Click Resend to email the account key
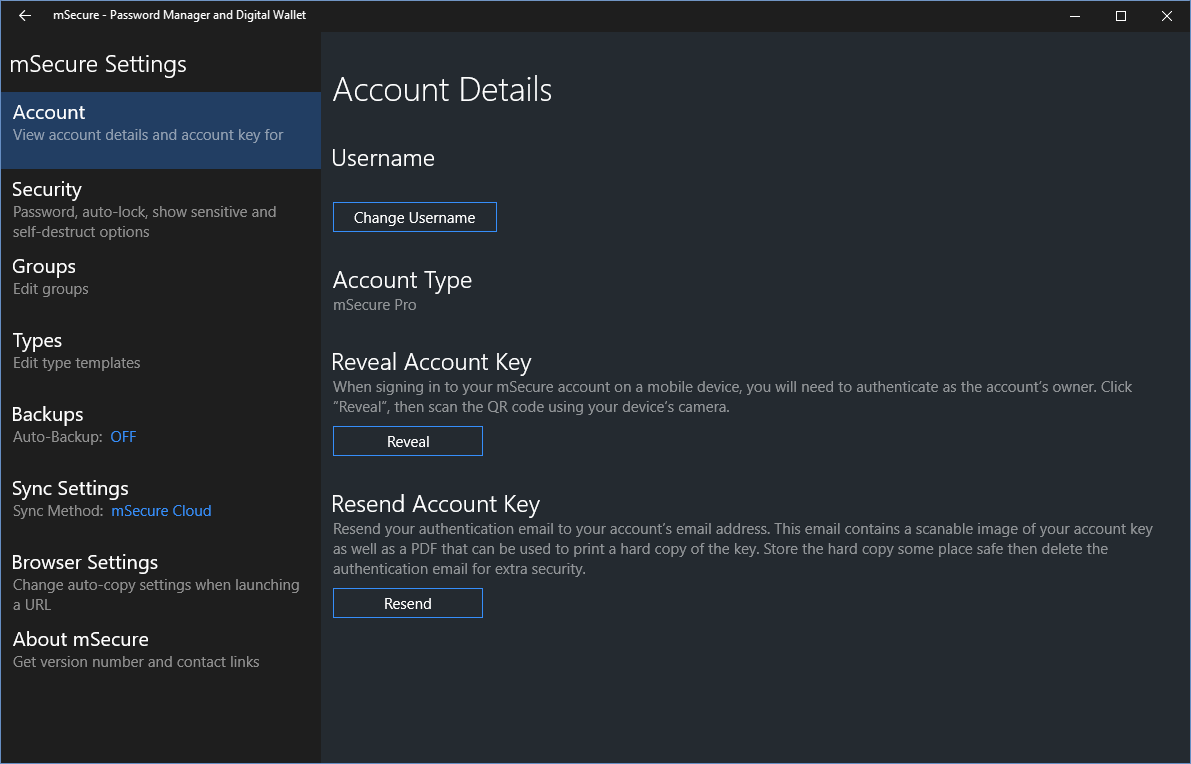 pos(408,603)
